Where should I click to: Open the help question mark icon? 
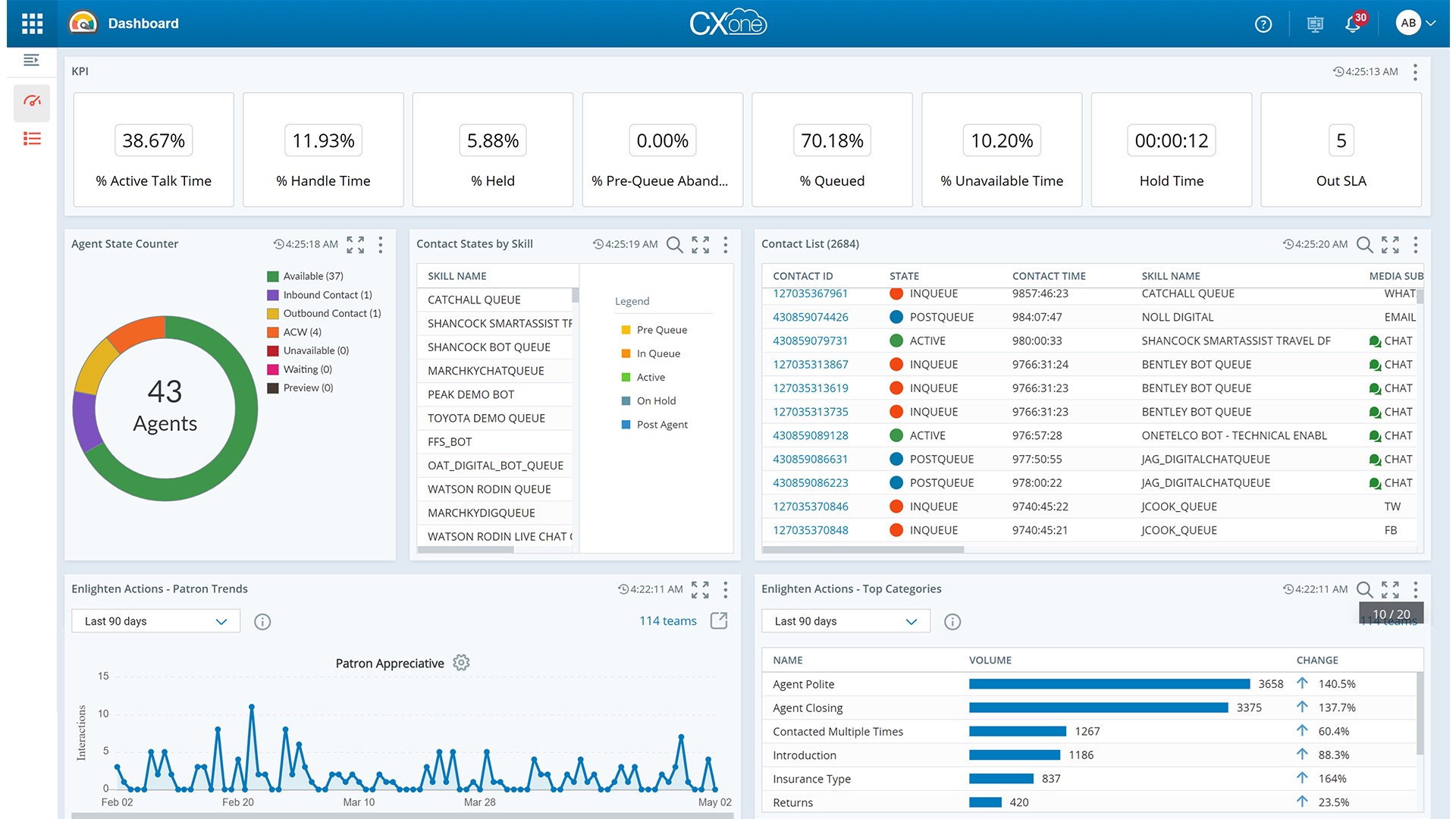(x=1263, y=24)
